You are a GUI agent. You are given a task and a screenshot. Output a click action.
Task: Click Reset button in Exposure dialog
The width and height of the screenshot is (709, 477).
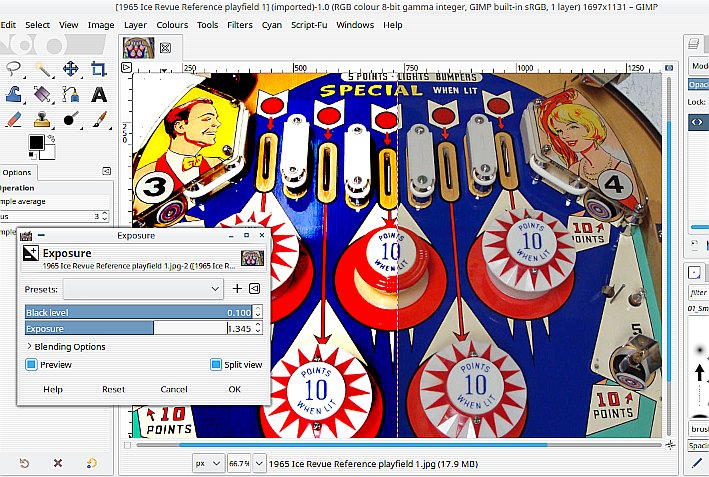[x=113, y=389]
